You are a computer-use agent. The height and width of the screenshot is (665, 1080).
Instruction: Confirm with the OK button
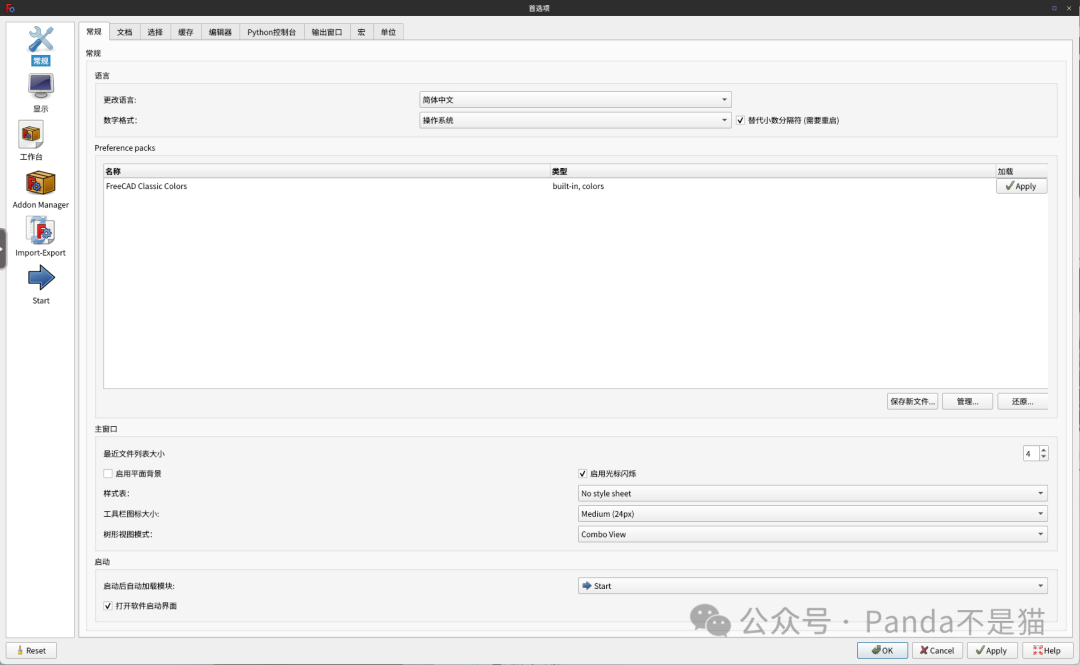pyautogui.click(x=882, y=651)
